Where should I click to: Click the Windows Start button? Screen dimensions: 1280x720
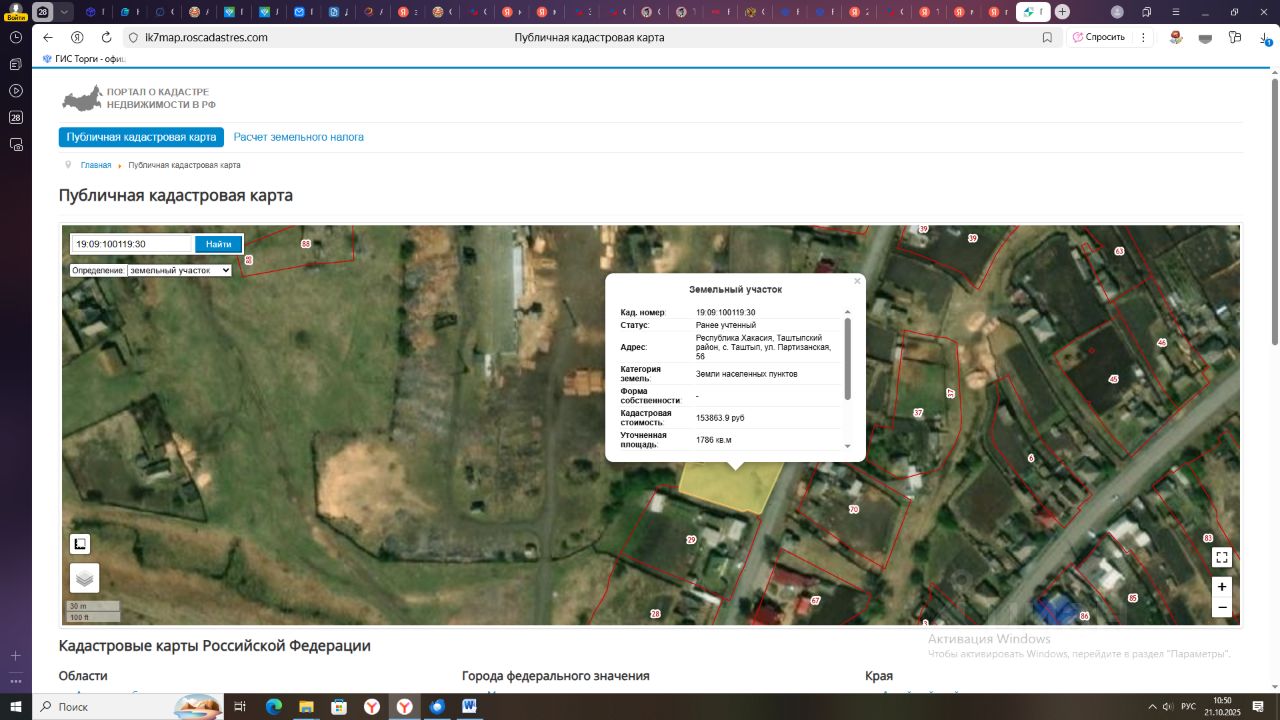pos(16,706)
